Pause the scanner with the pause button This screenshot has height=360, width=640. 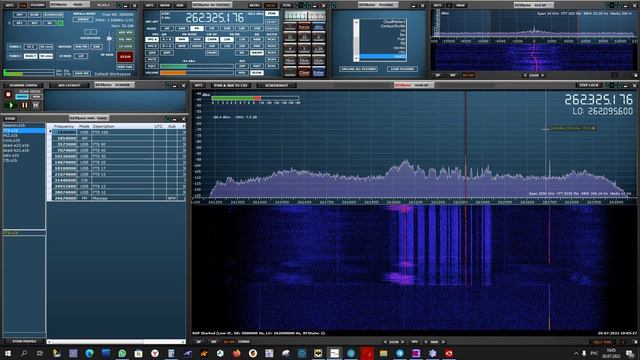tap(24, 105)
